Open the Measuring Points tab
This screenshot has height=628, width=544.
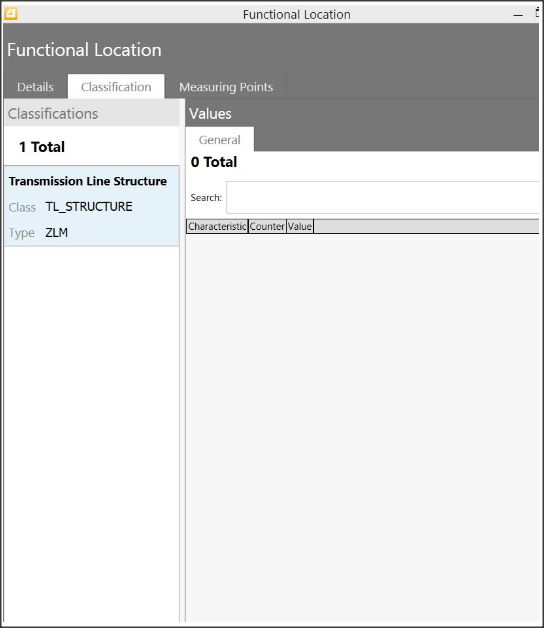pyautogui.click(x=226, y=87)
